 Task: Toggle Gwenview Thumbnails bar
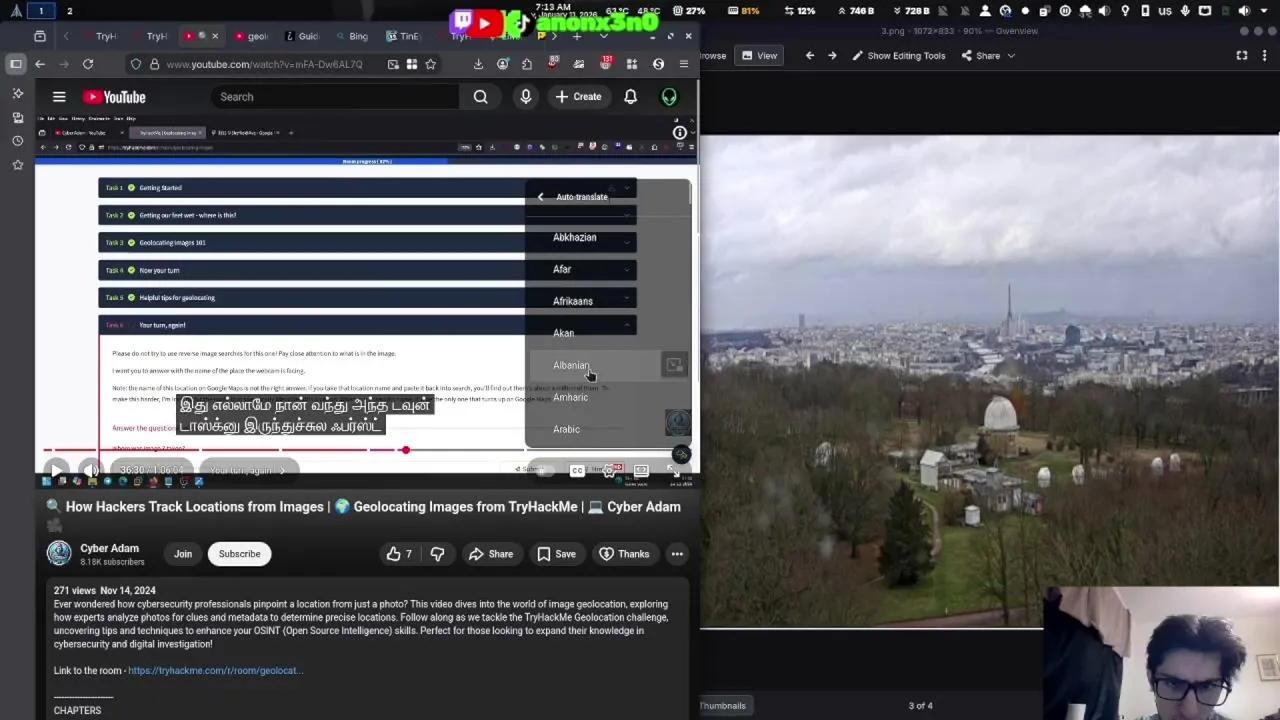(x=722, y=706)
